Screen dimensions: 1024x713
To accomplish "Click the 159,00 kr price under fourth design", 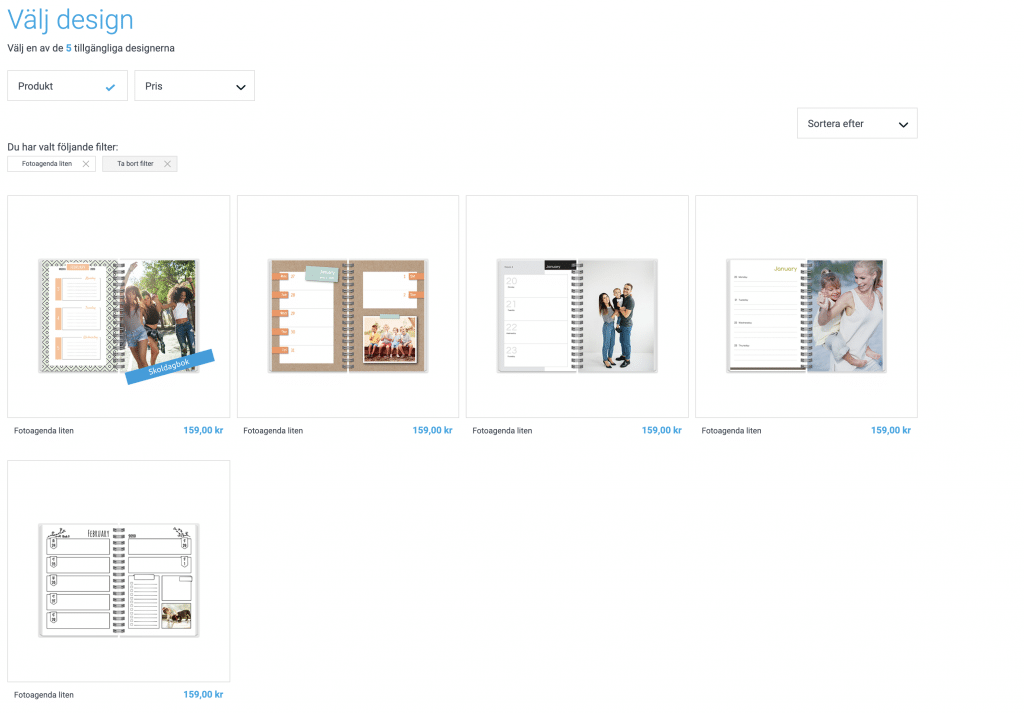I will pyautogui.click(x=890, y=431).
